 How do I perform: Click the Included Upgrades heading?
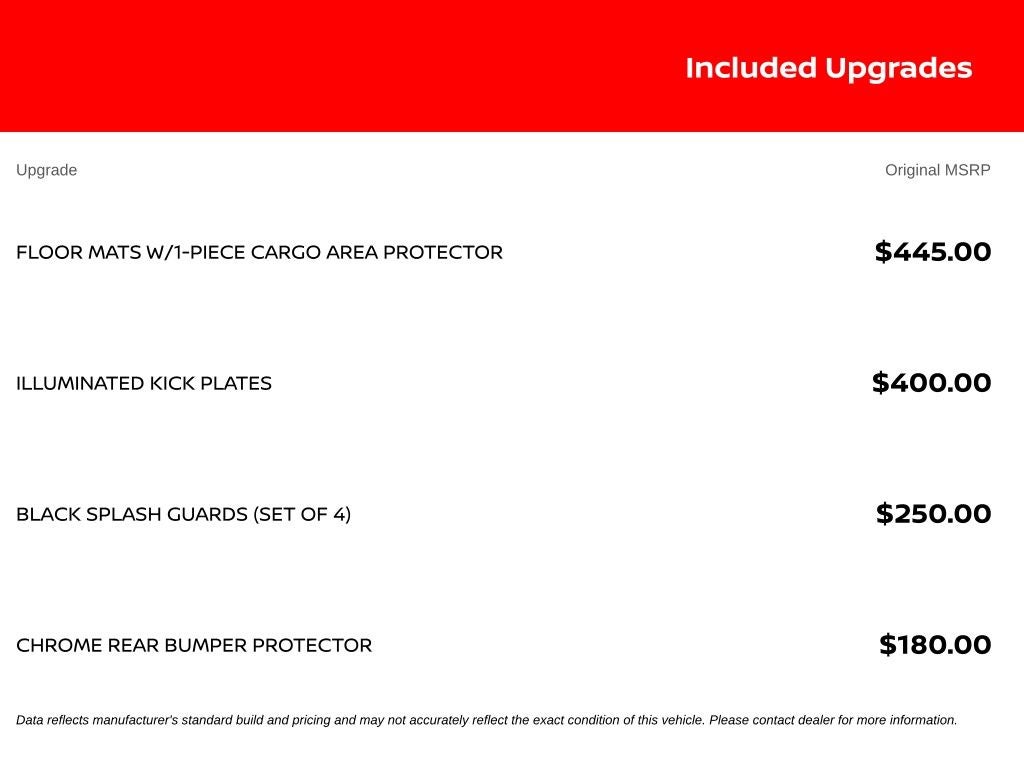coord(829,69)
